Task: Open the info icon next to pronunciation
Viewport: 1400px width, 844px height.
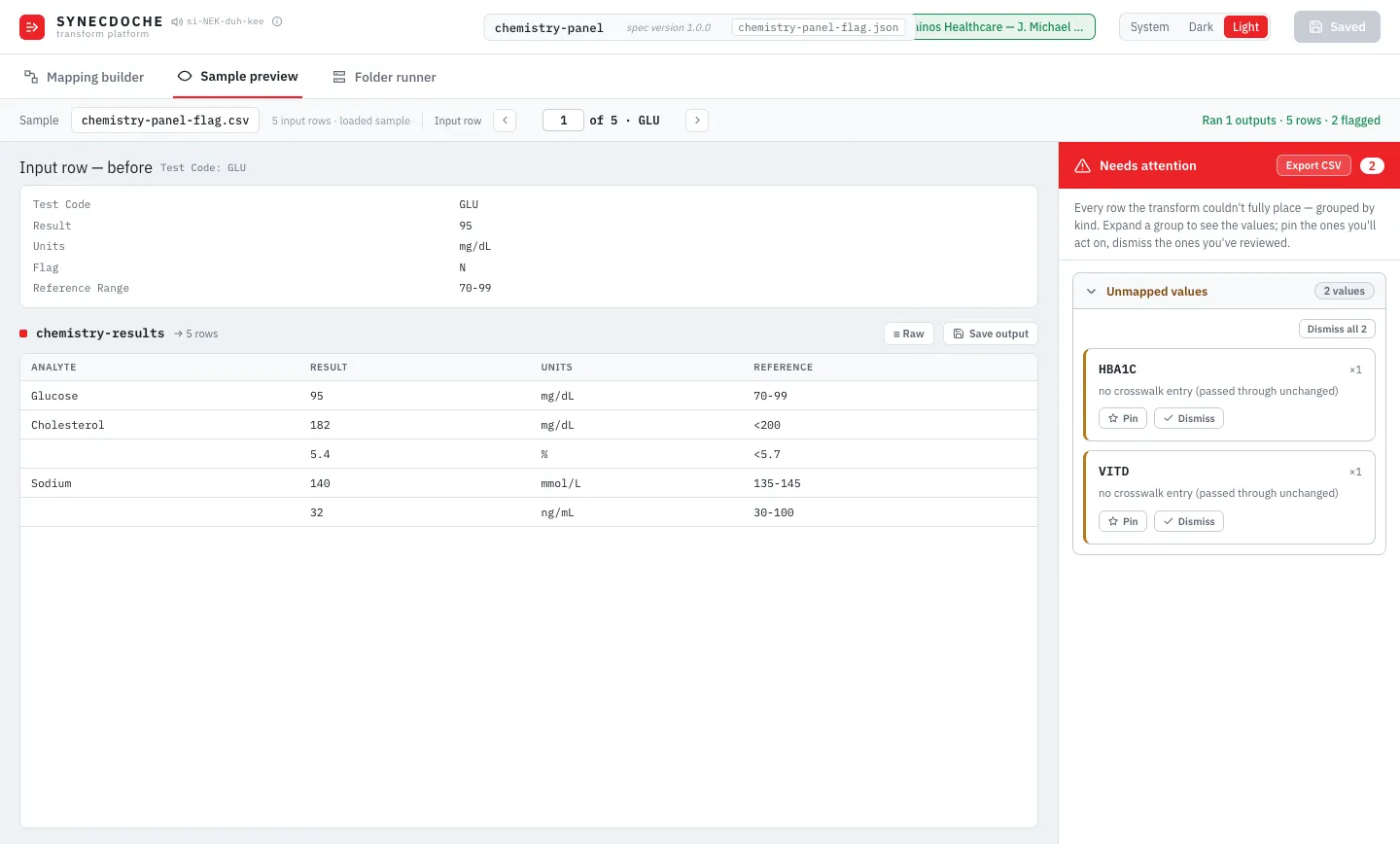Action: coord(277,21)
